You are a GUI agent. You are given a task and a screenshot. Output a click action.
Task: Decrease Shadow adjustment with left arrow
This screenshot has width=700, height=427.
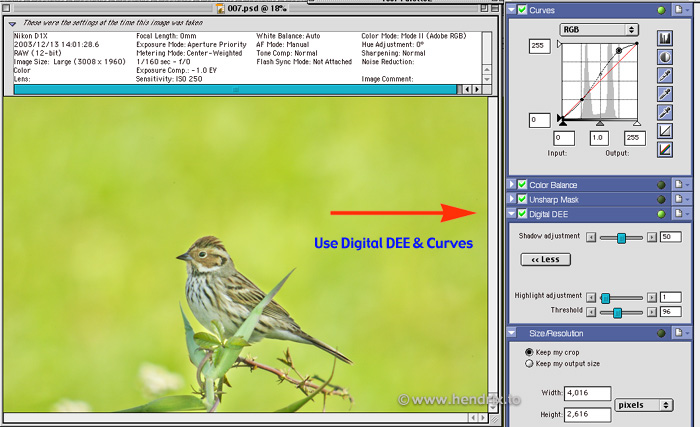tap(591, 237)
